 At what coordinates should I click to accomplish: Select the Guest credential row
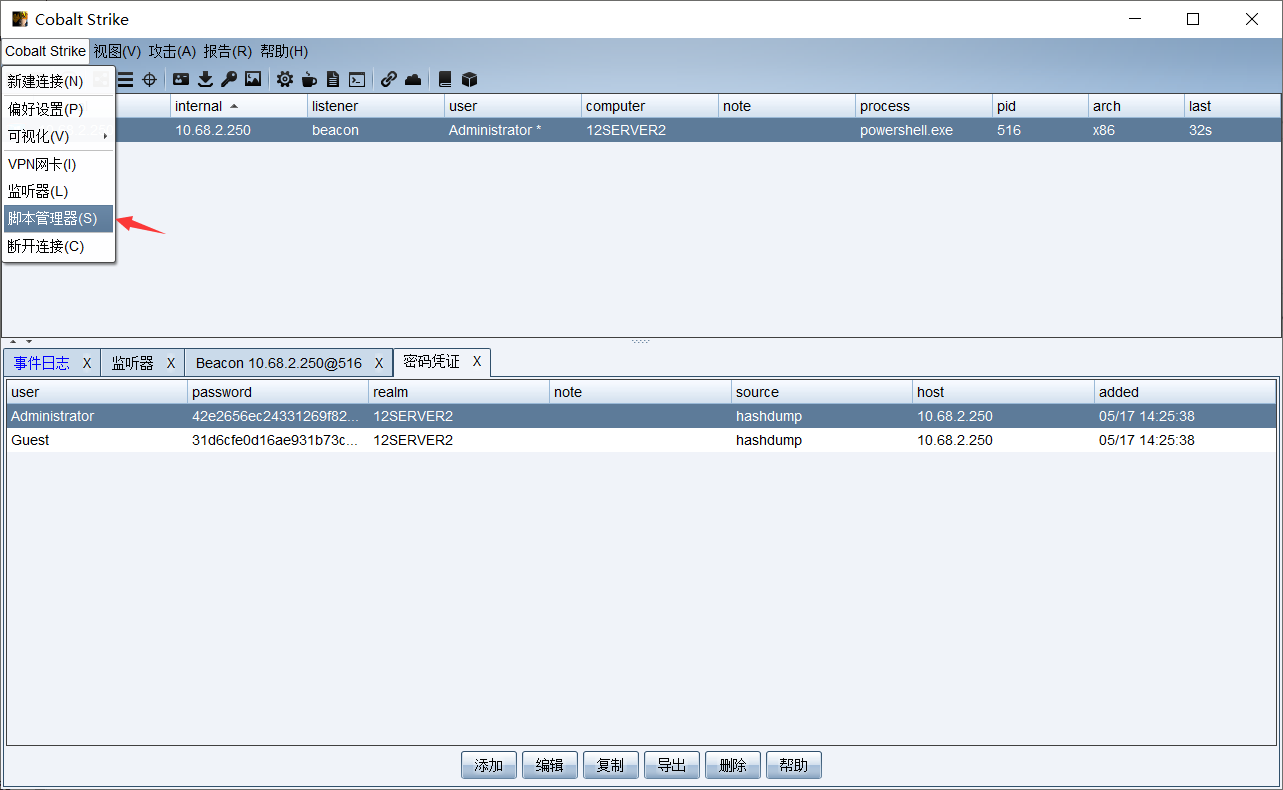[x=641, y=440]
